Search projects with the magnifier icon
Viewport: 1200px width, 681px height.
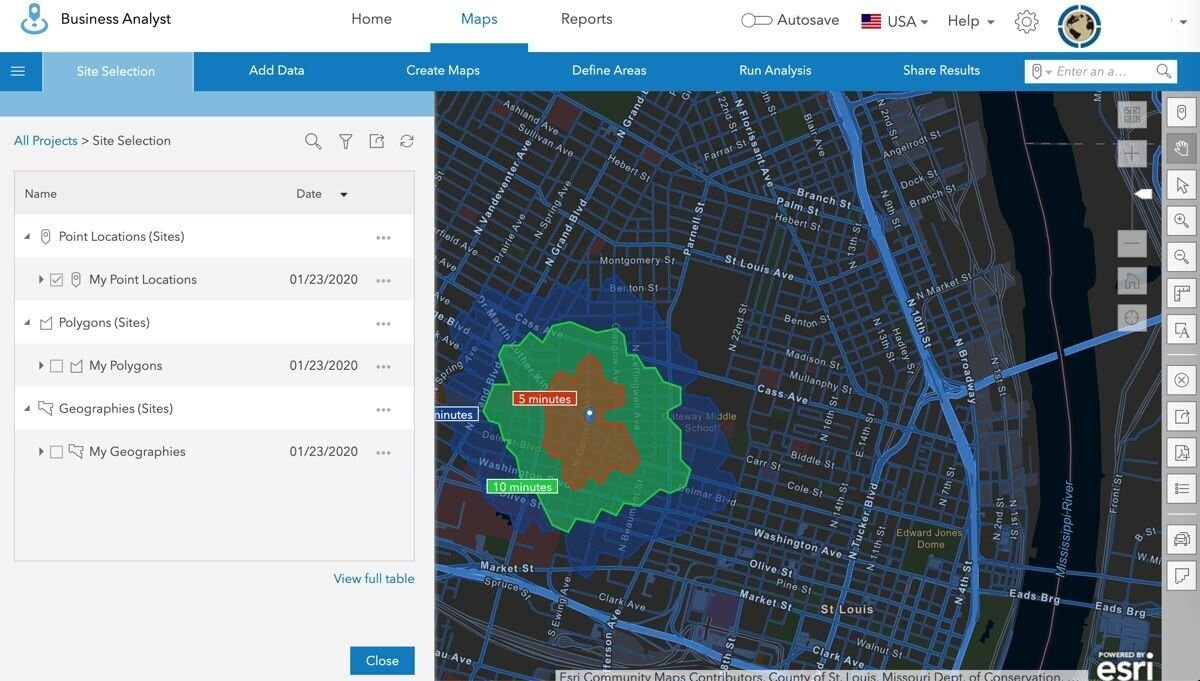pyautogui.click(x=313, y=142)
